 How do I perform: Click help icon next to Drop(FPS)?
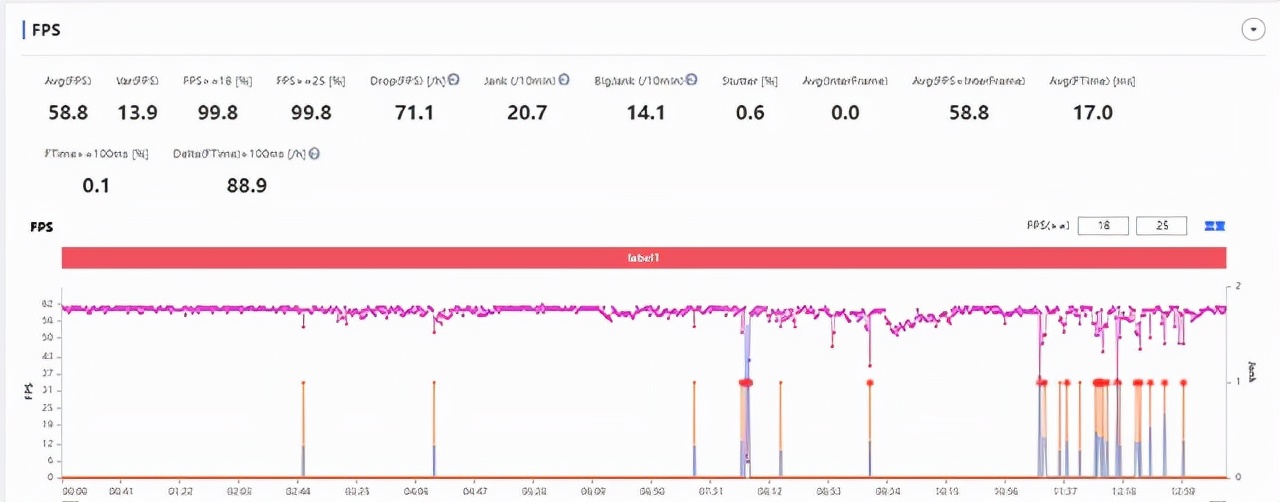(454, 80)
